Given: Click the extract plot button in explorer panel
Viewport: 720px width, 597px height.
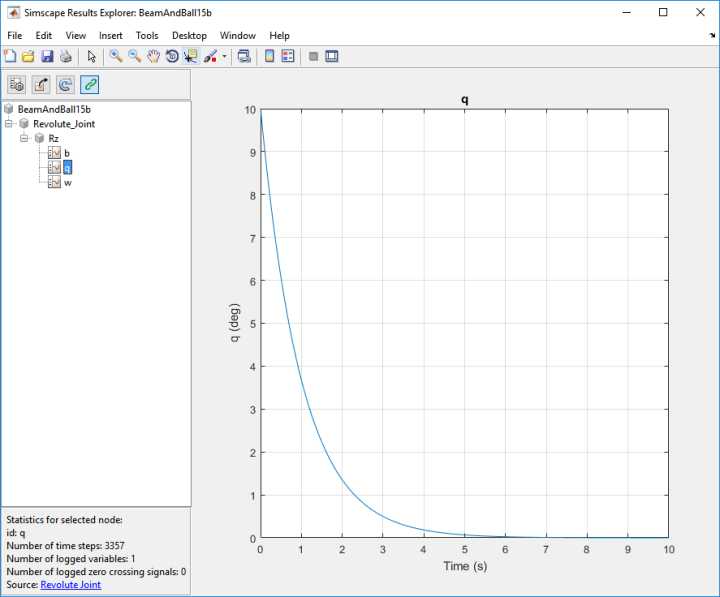Looking at the screenshot, I should point(41,84).
